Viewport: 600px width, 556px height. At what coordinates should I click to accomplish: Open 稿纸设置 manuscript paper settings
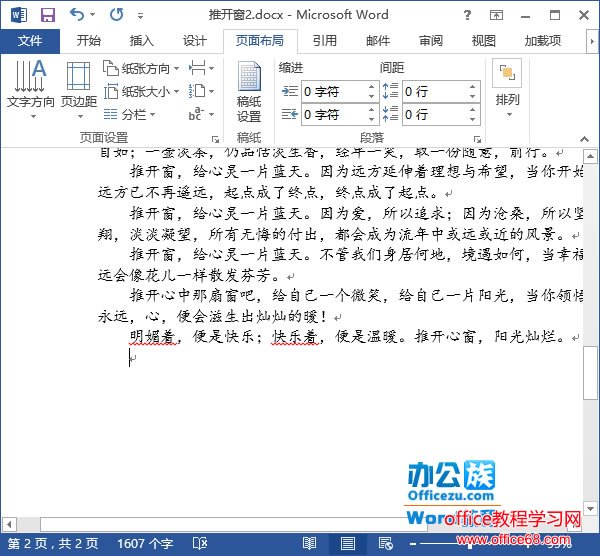(249, 92)
